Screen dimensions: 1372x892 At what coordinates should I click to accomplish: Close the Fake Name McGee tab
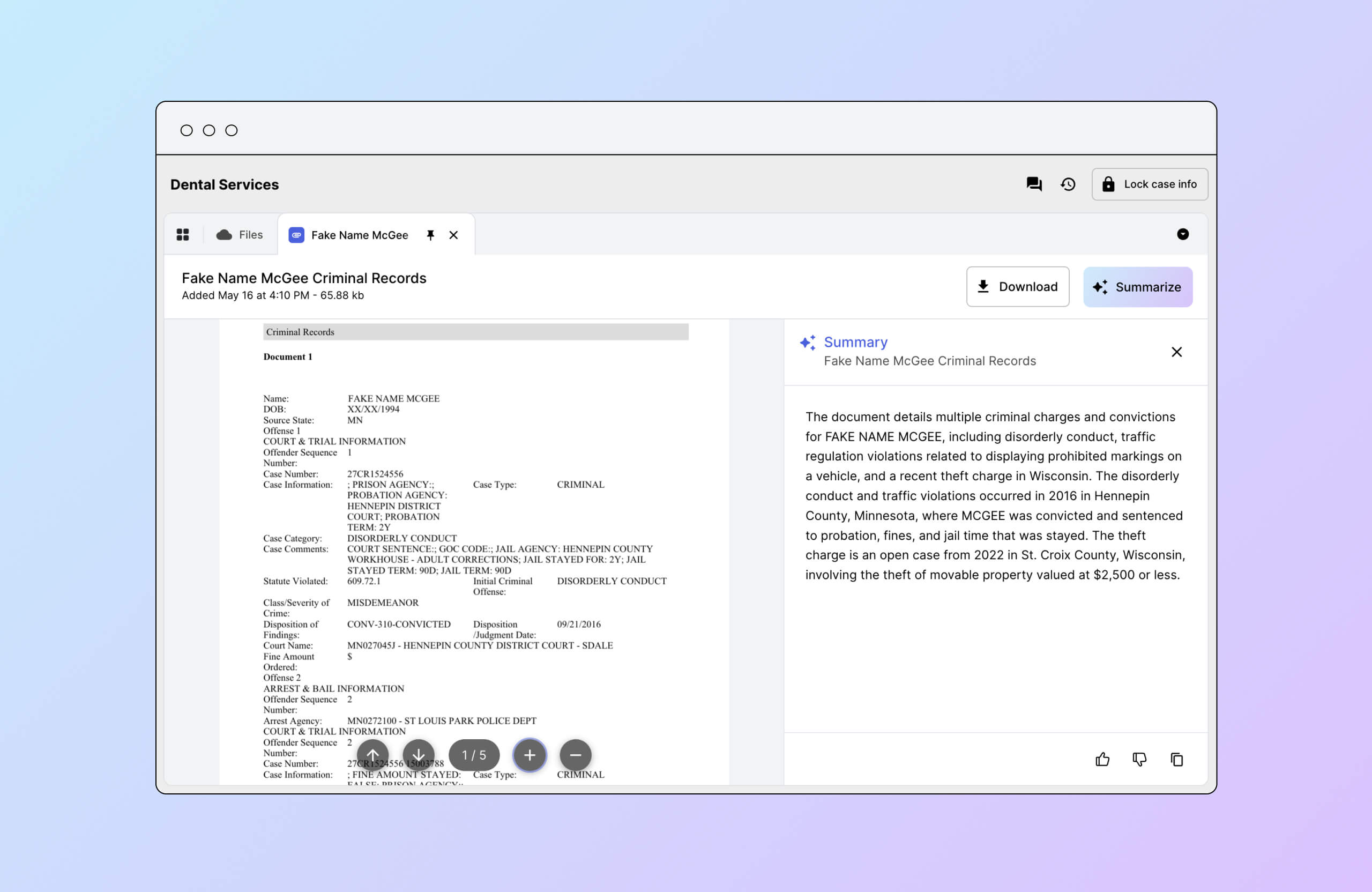pos(452,234)
